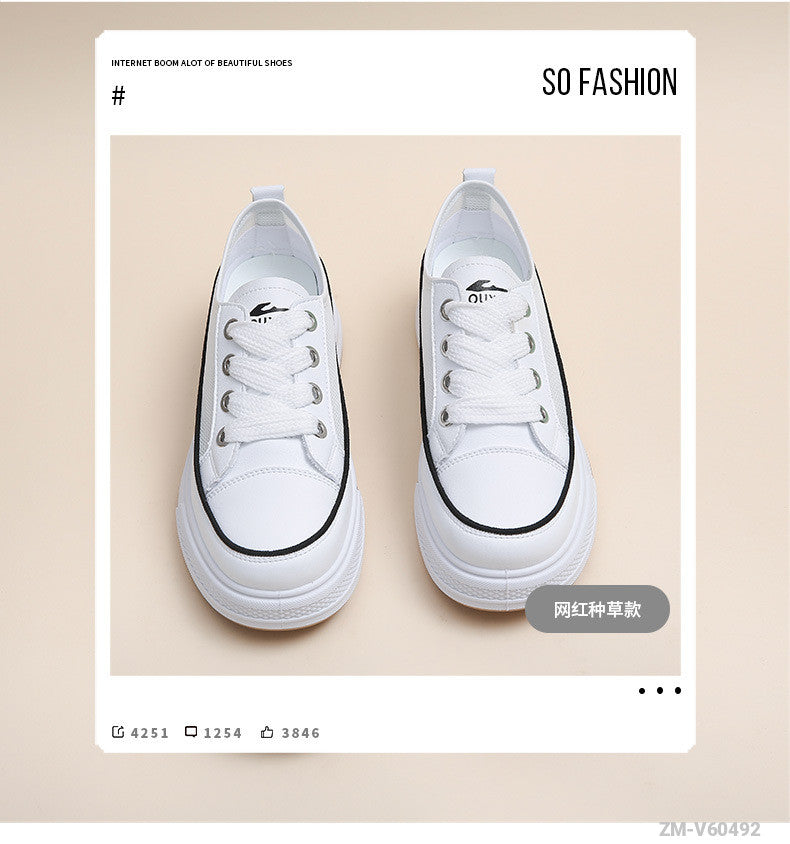Click the left white sneaker
This screenshot has height=844, width=790.
[271, 407]
